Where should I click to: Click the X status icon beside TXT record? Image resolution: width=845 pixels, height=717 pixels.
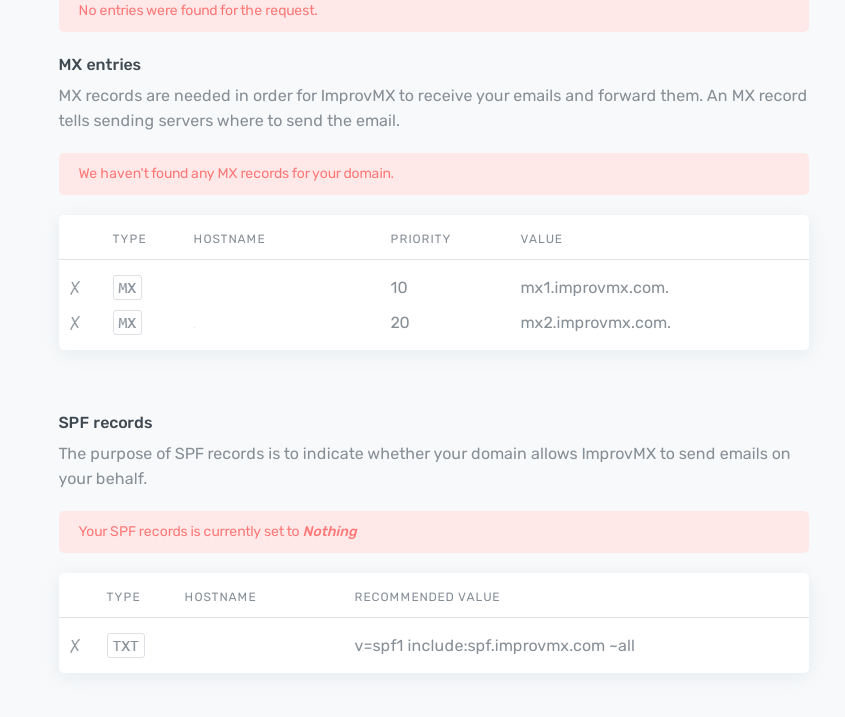click(x=75, y=646)
